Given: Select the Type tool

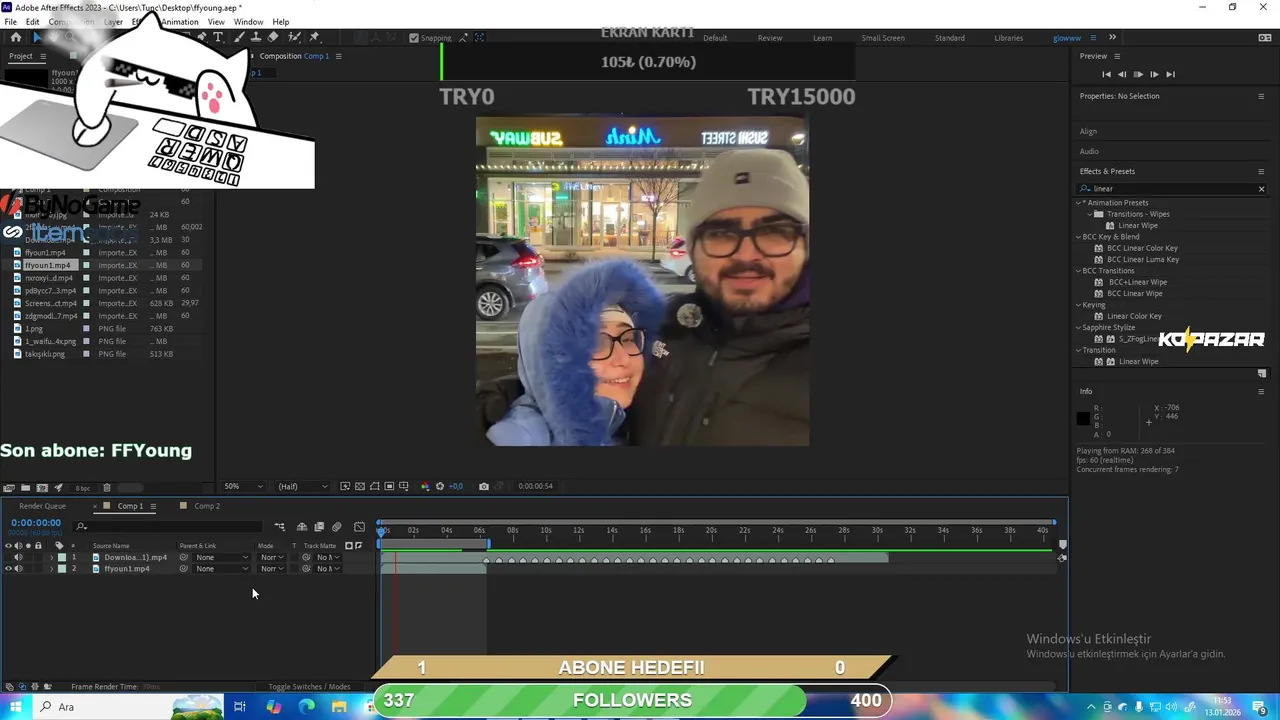Looking at the screenshot, I should (x=218, y=37).
